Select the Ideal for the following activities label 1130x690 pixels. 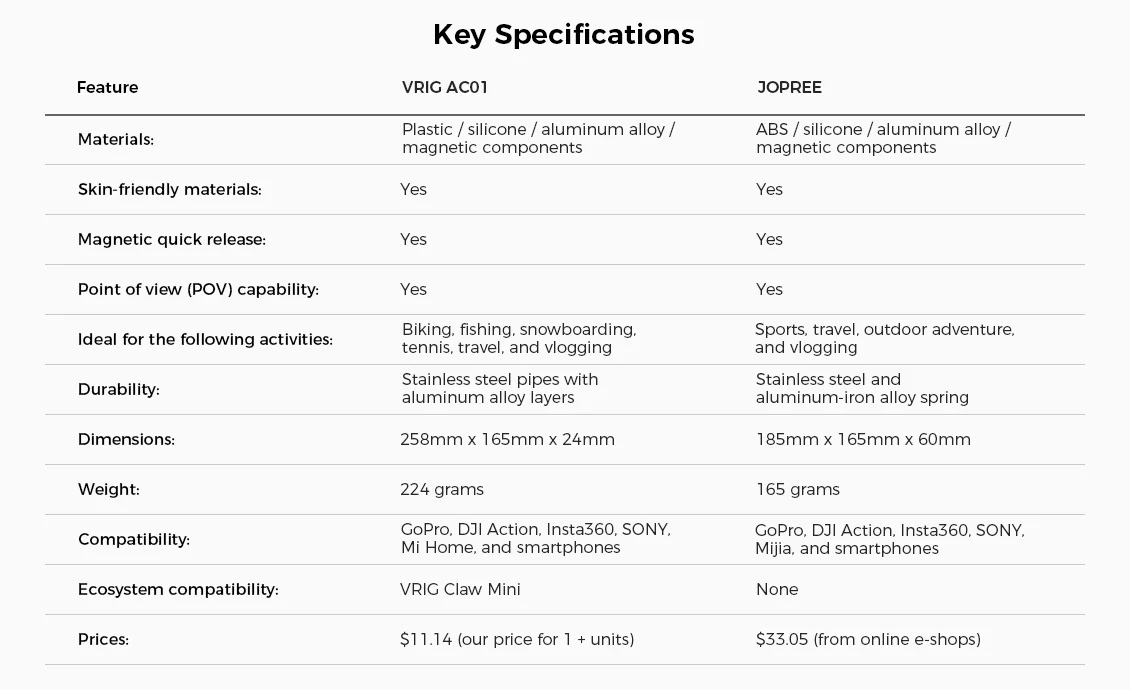[205, 340]
